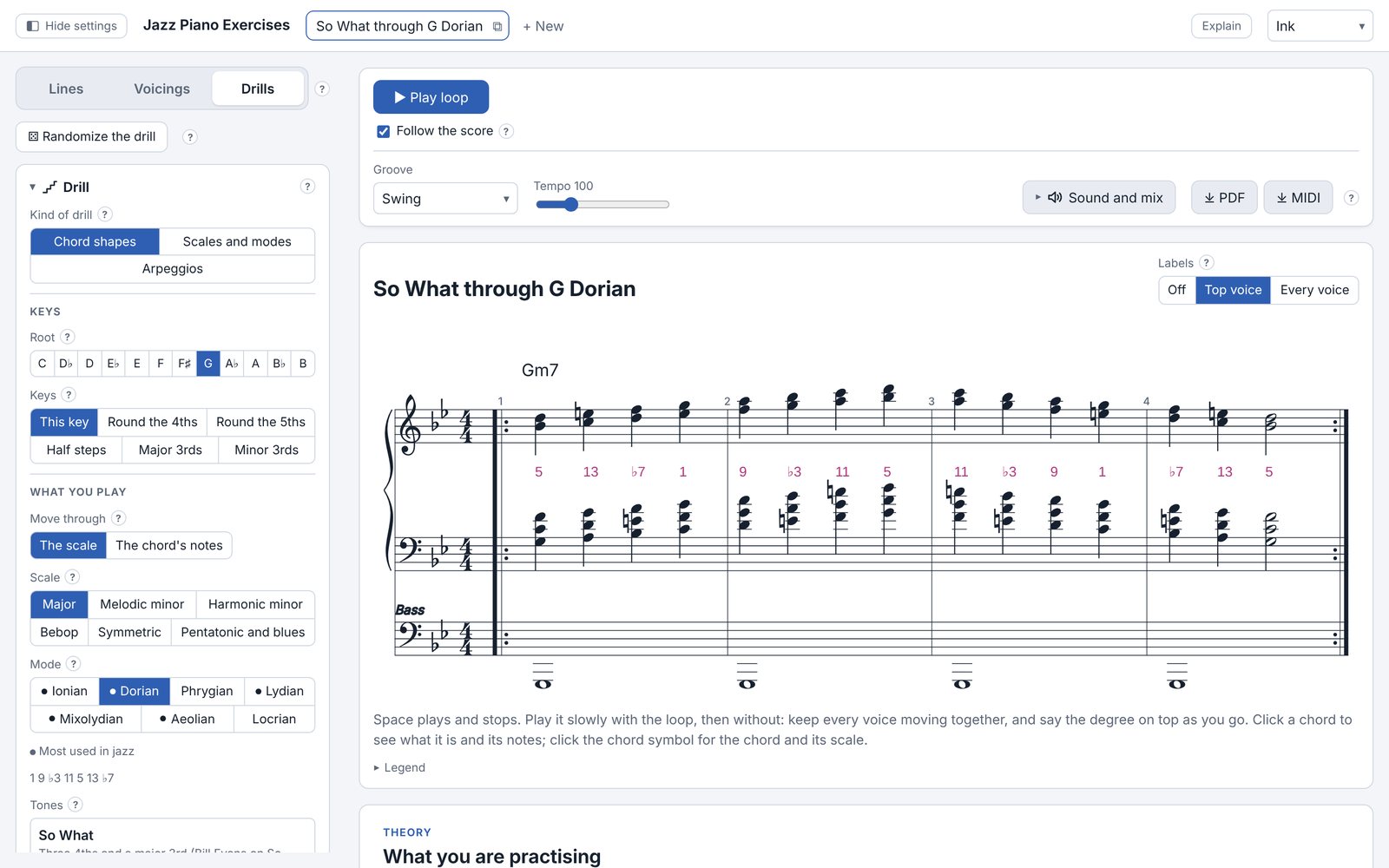Click the help icon beside Labels

coord(1207,263)
